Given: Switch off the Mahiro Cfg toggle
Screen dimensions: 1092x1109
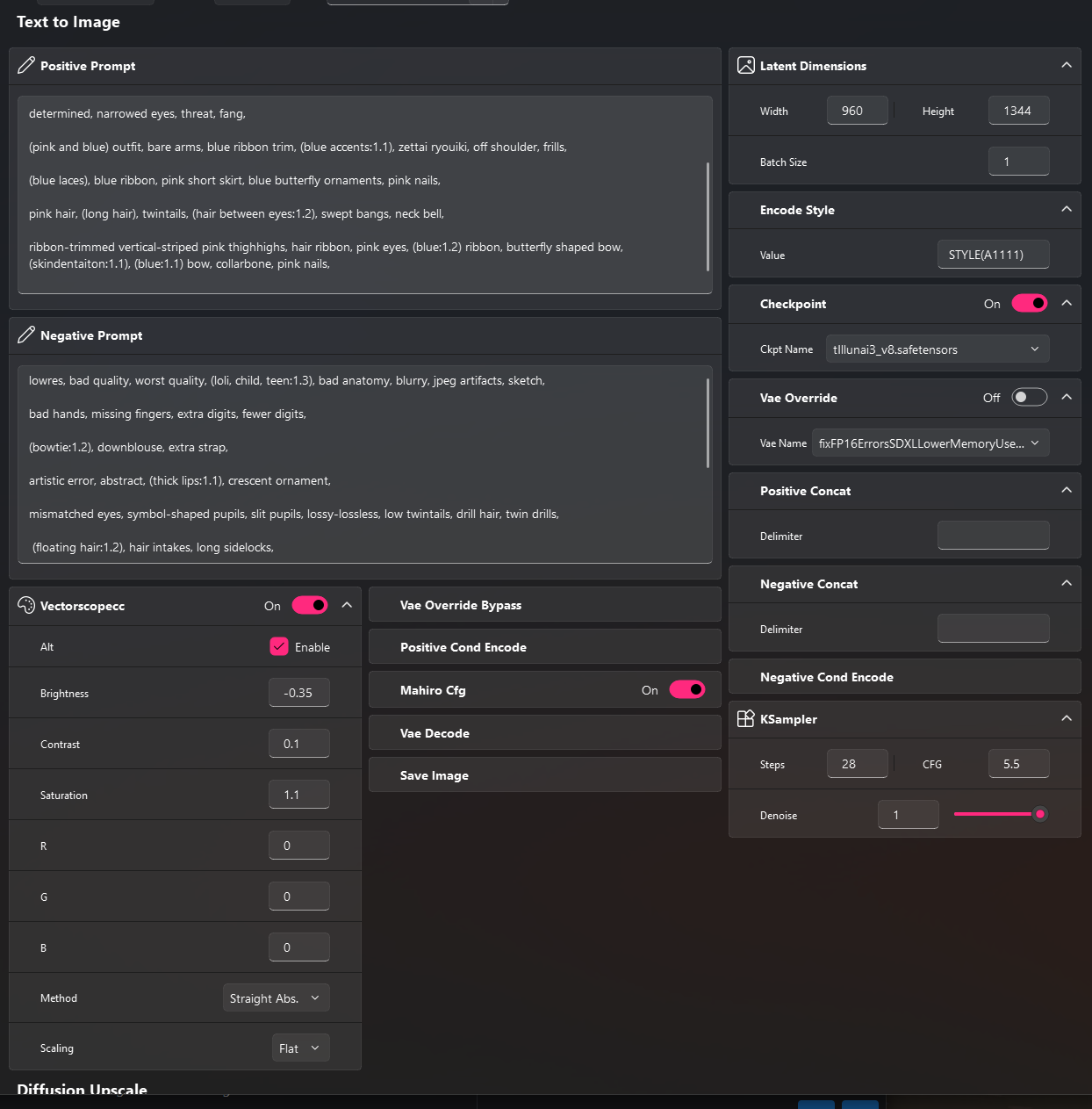Looking at the screenshot, I should point(687,690).
